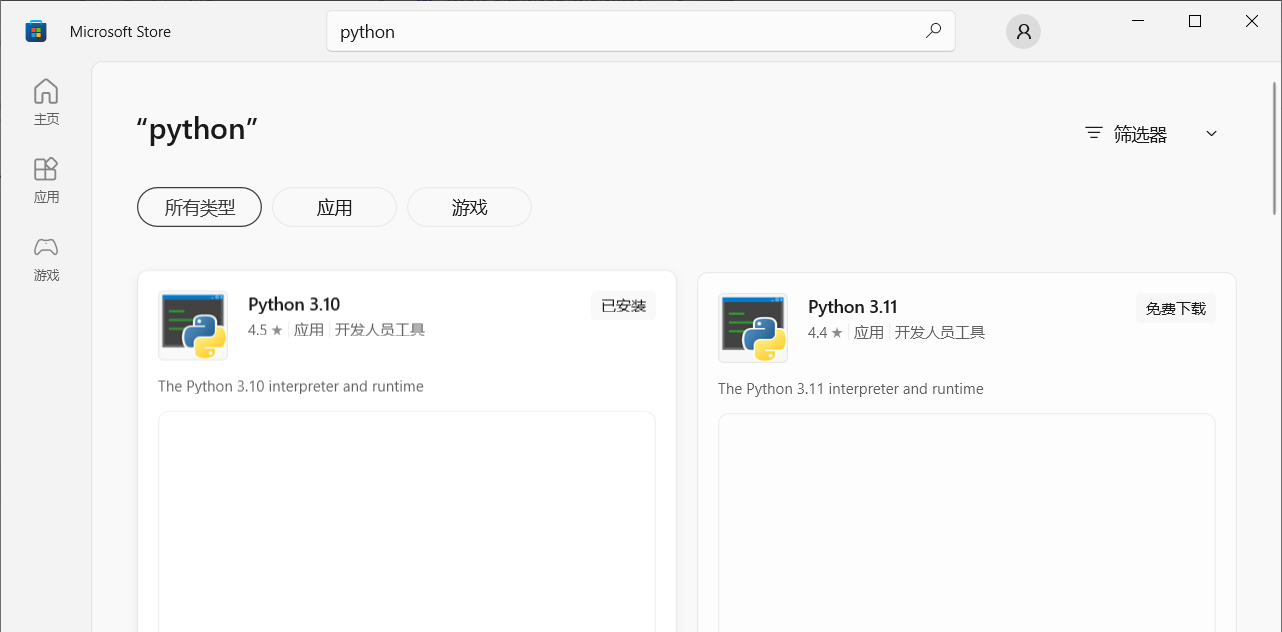Viewport: 1282px width, 632px height.
Task: Click the Python 3.10 app icon
Action: pos(193,325)
